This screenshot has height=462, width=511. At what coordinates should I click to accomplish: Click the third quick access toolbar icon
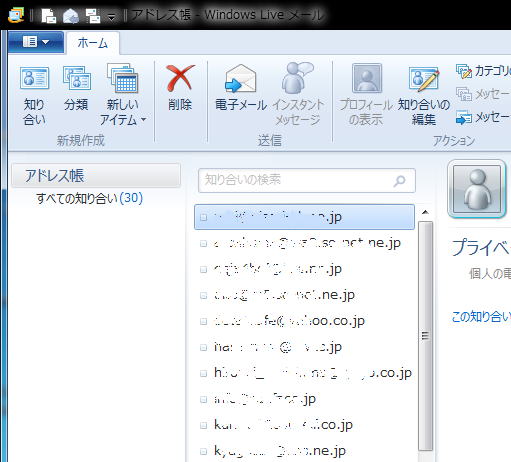93,16
